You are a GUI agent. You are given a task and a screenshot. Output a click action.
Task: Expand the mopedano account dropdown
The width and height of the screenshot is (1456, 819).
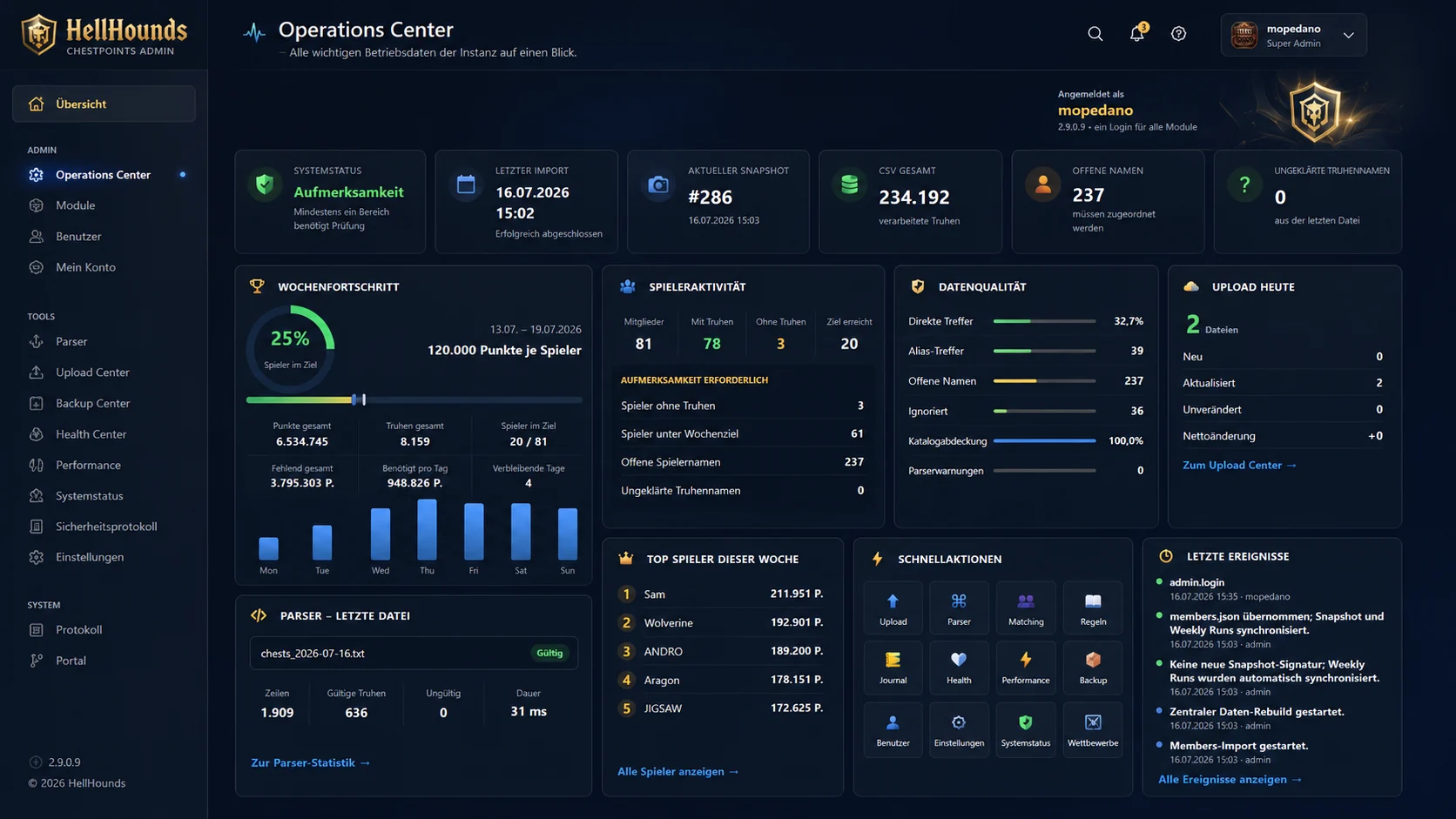pos(1293,35)
